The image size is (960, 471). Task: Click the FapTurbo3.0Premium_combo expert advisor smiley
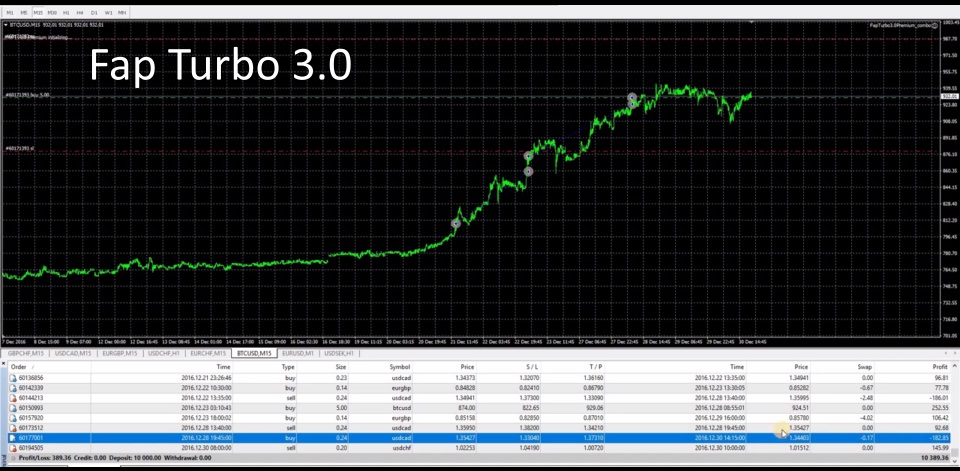click(x=934, y=25)
